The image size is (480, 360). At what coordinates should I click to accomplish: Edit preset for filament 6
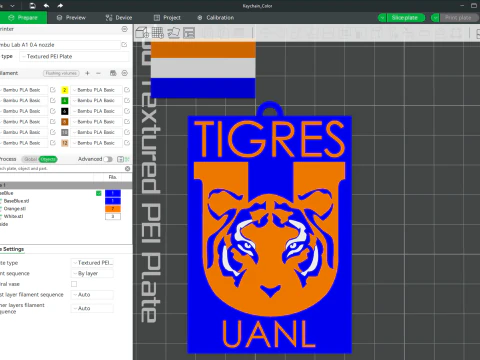[127, 111]
